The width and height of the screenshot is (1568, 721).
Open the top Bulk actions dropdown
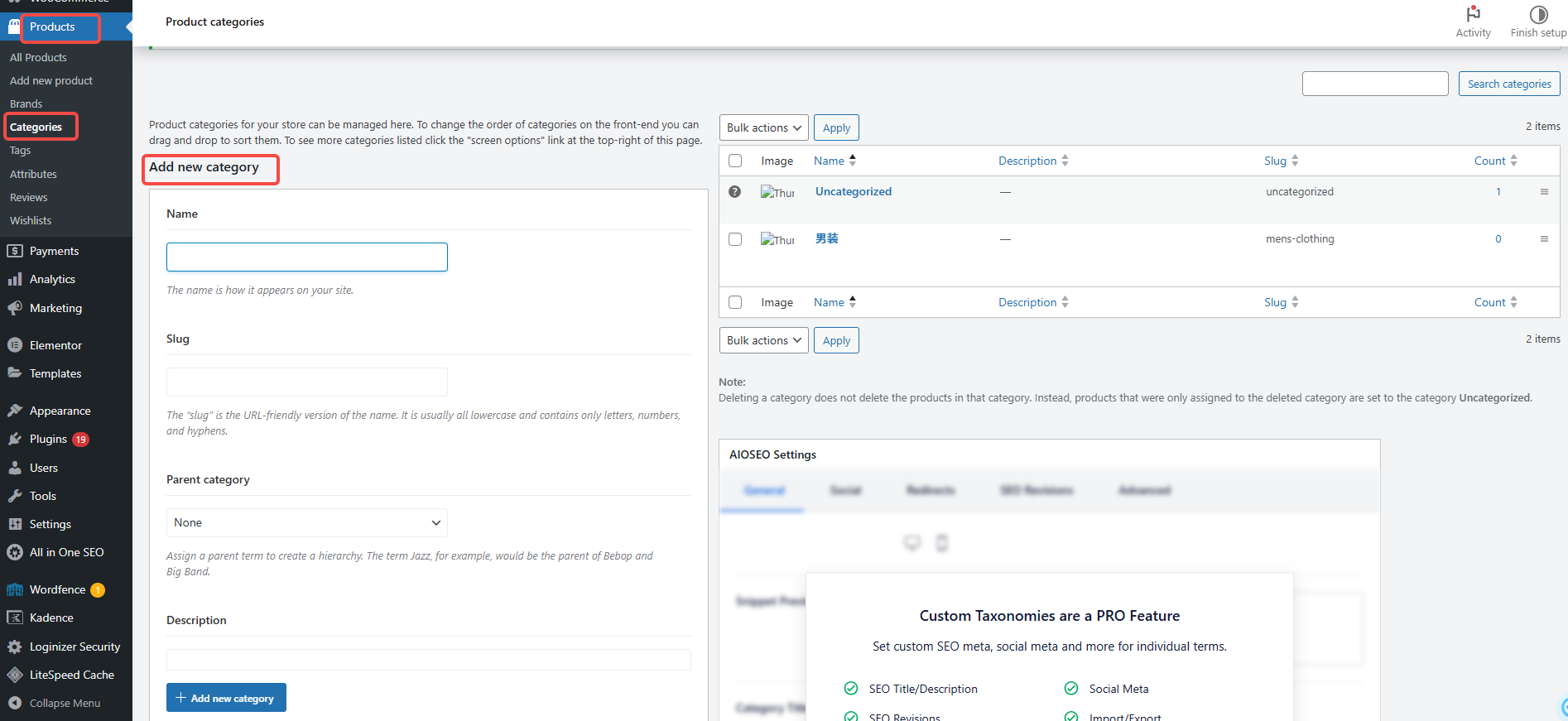click(763, 127)
